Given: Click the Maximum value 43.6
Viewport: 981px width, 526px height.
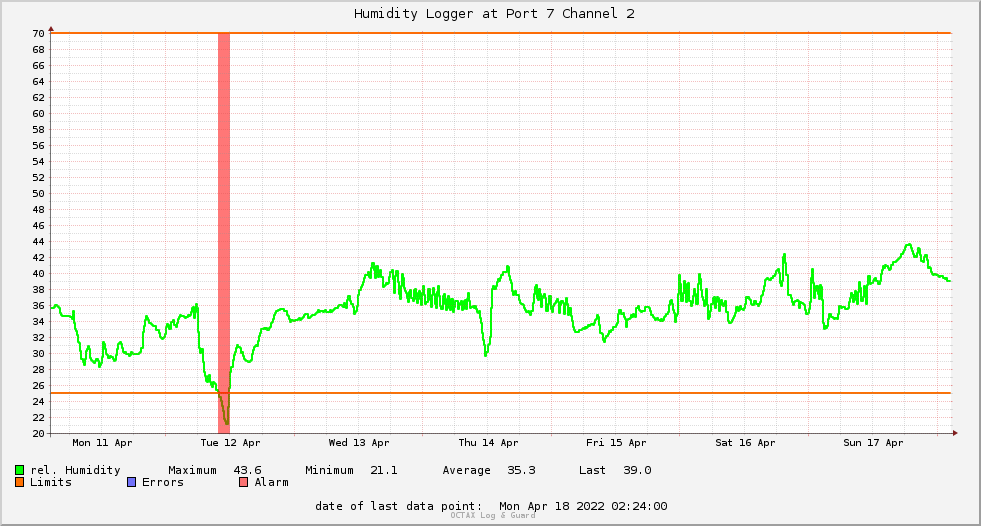Looking at the screenshot, I should [247, 470].
